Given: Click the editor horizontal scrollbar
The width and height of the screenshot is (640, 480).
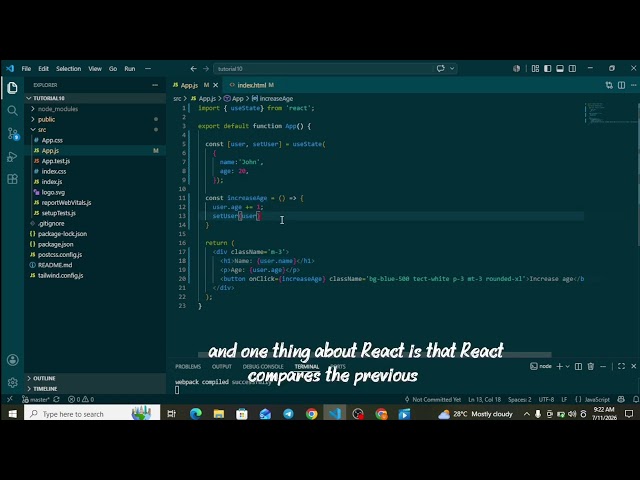Looking at the screenshot, I should point(374,355).
